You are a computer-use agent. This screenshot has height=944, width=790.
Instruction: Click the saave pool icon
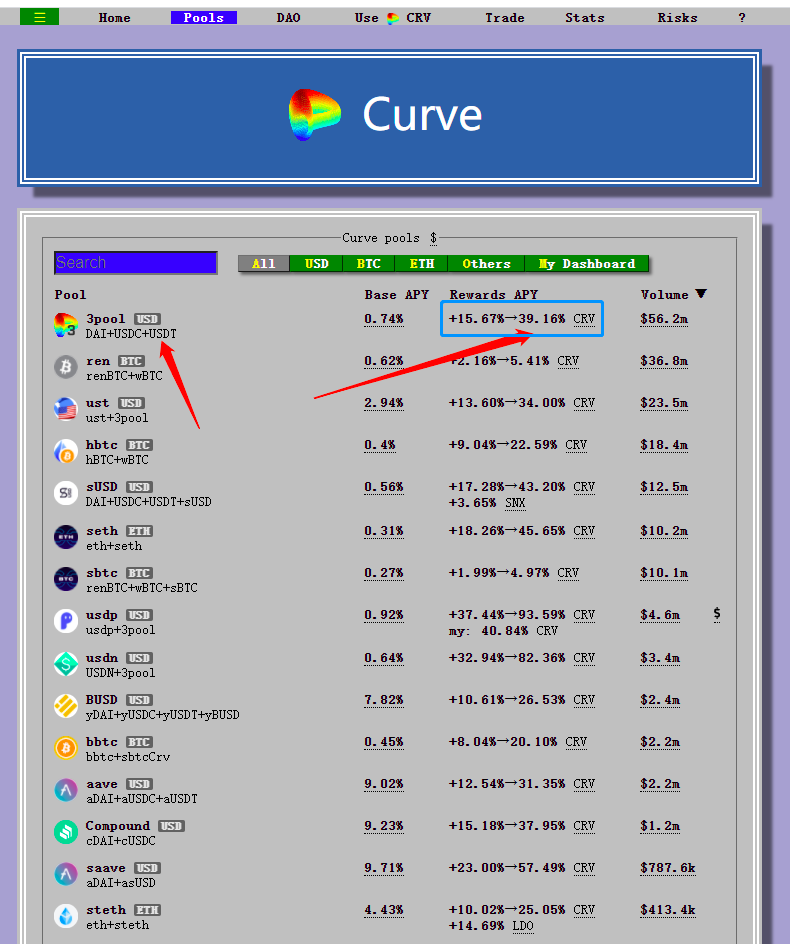click(x=66, y=874)
